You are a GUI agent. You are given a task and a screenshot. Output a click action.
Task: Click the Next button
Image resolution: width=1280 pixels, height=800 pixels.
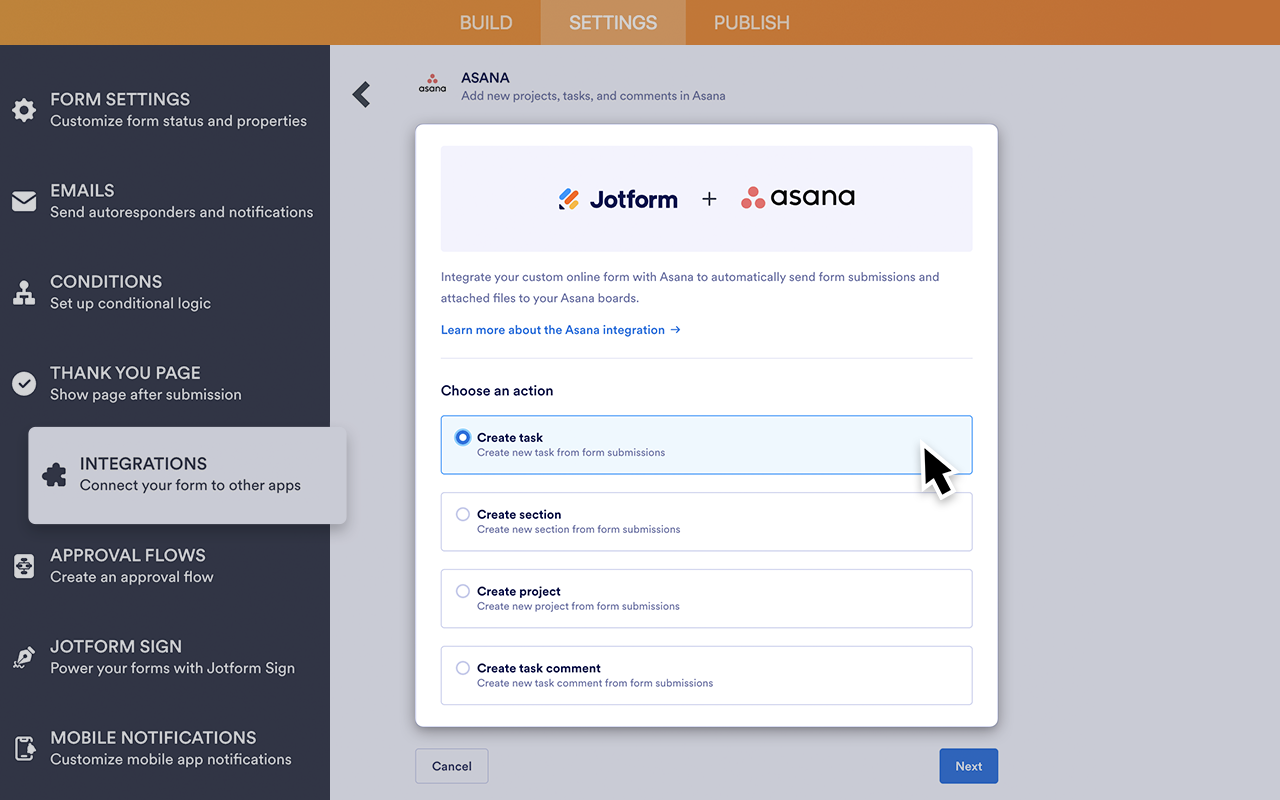click(968, 765)
